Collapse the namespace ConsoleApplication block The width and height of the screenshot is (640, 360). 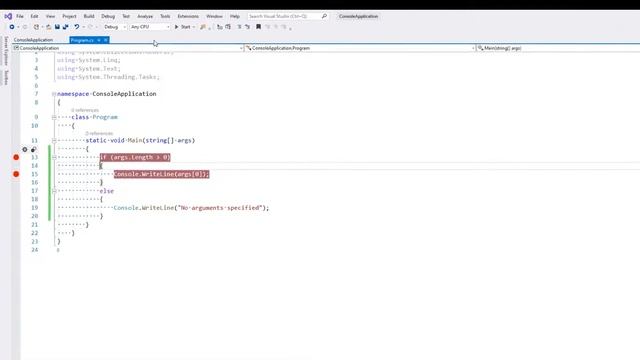54,94
